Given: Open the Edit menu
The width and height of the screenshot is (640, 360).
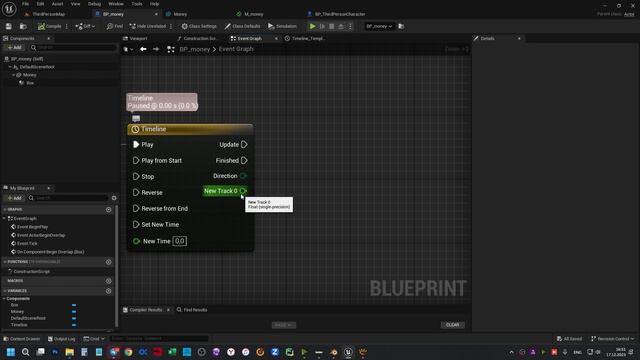Looking at the screenshot, I should (x=40, y=4).
